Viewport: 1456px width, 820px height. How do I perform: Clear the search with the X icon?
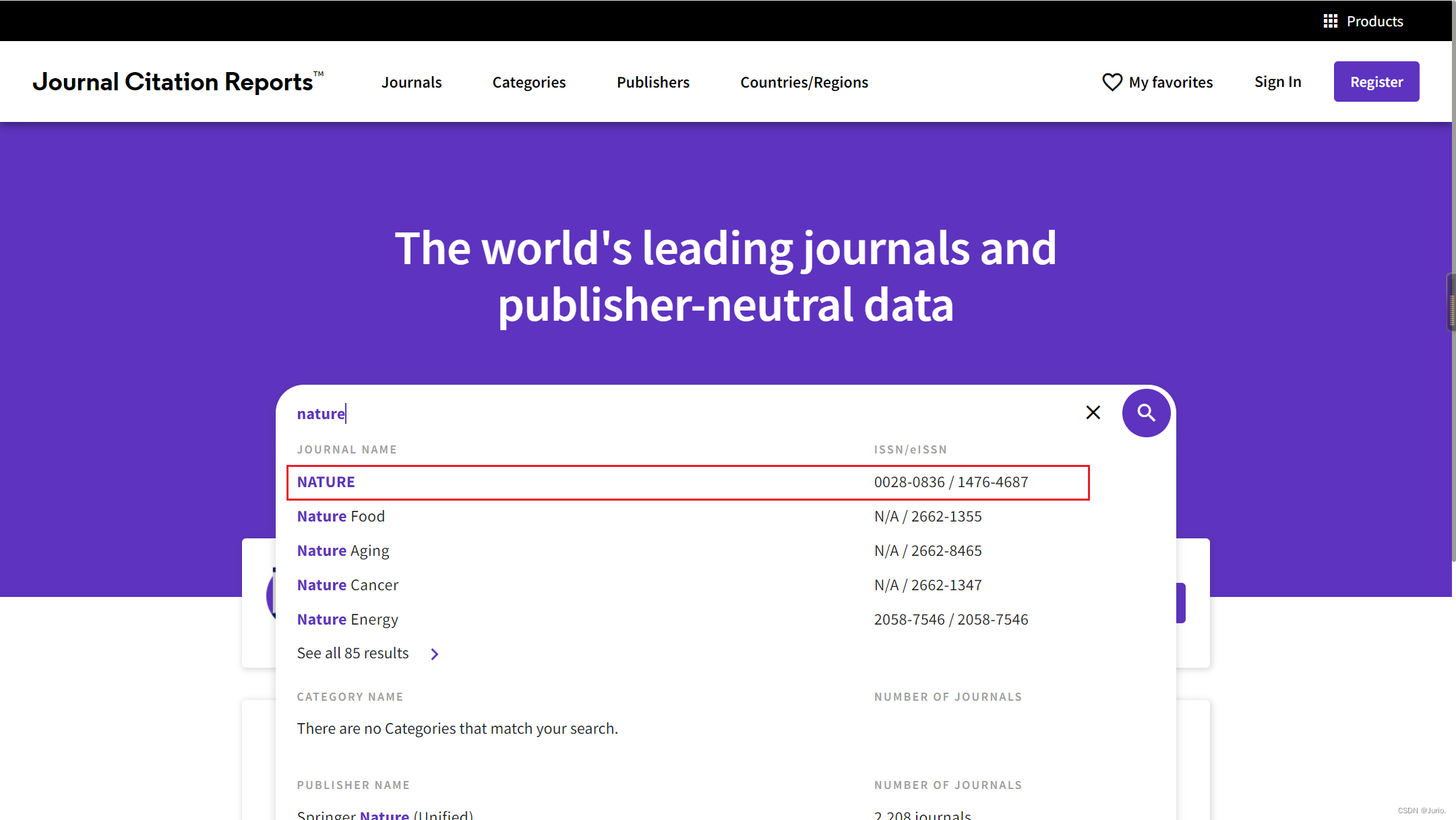pos(1093,412)
